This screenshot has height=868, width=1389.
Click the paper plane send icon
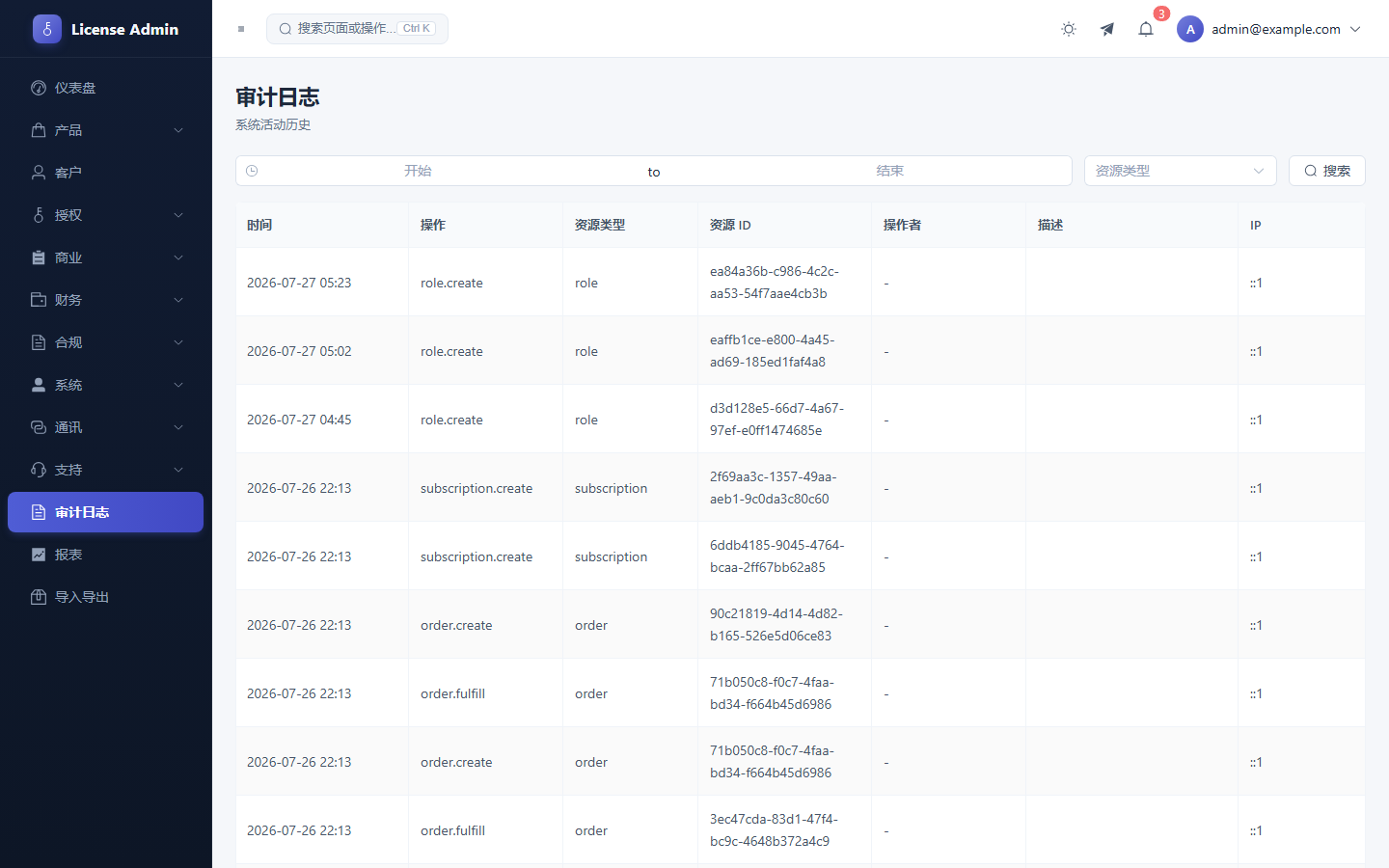[1107, 29]
